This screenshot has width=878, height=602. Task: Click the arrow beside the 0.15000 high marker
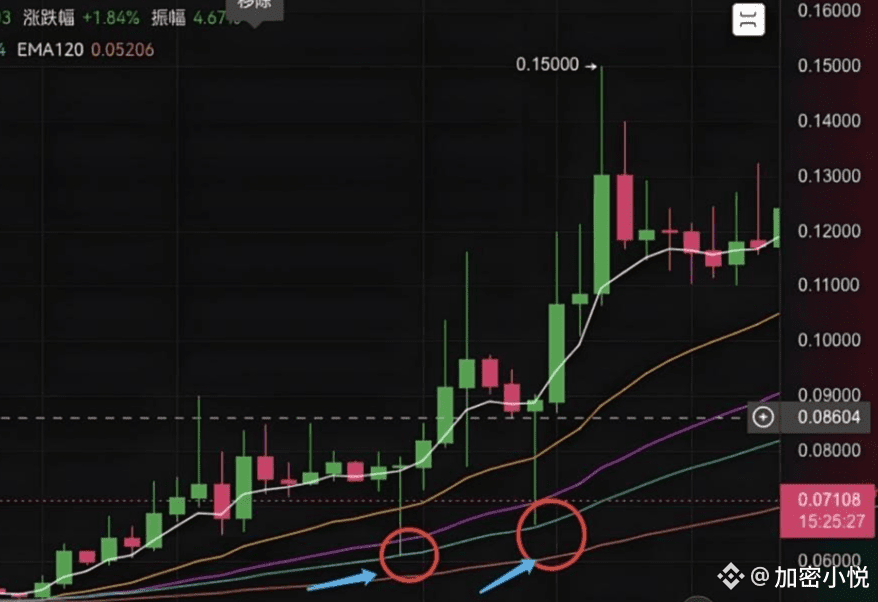(591, 66)
